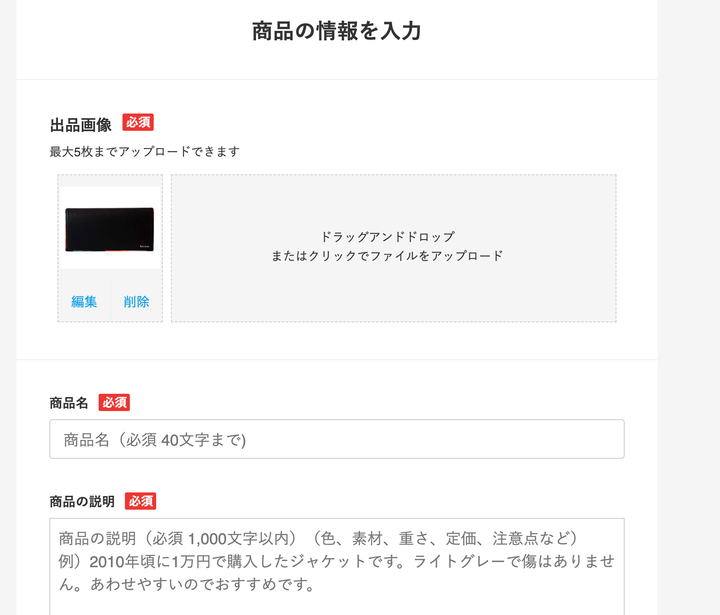Click the 商品名 field label
Viewport: 720px width, 615px height.
[69, 403]
